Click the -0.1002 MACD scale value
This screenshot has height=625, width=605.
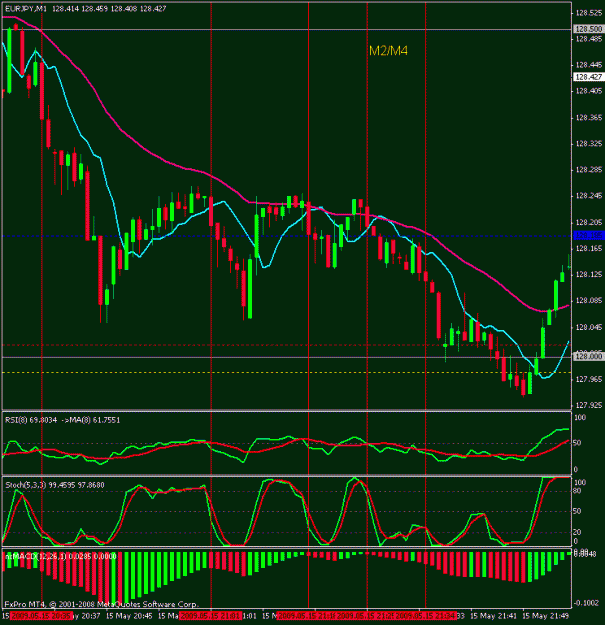(x=588, y=603)
